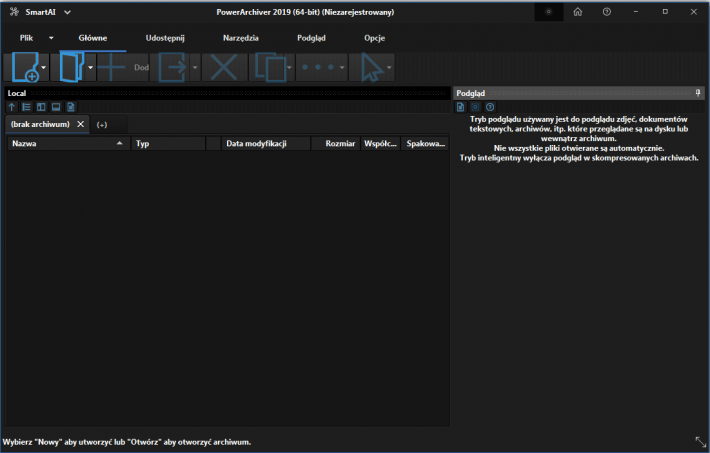Image resolution: width=710 pixels, height=453 pixels.
Task: Pin the Podgląd panel
Action: tap(698, 93)
